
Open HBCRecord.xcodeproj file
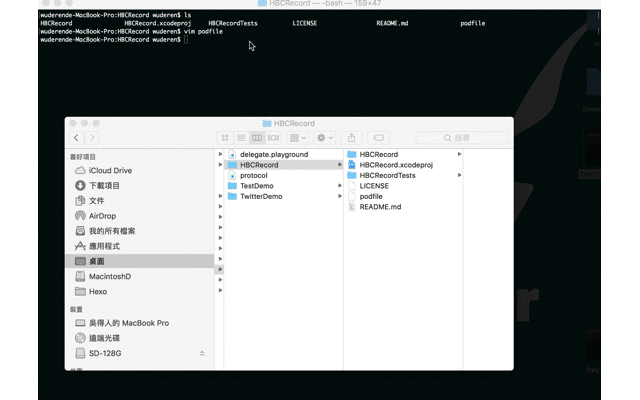click(x=395, y=165)
